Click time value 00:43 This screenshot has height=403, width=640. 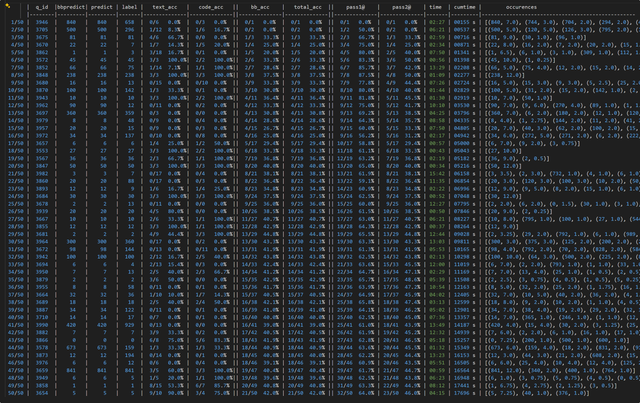coord(436,151)
